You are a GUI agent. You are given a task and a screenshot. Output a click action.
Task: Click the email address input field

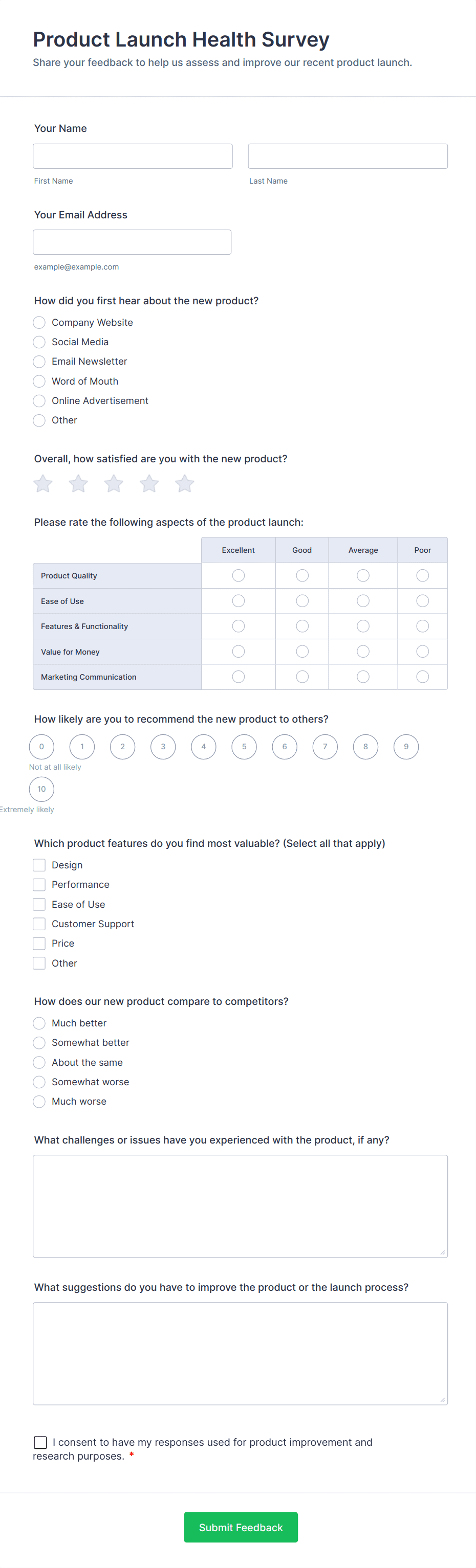[x=132, y=242]
